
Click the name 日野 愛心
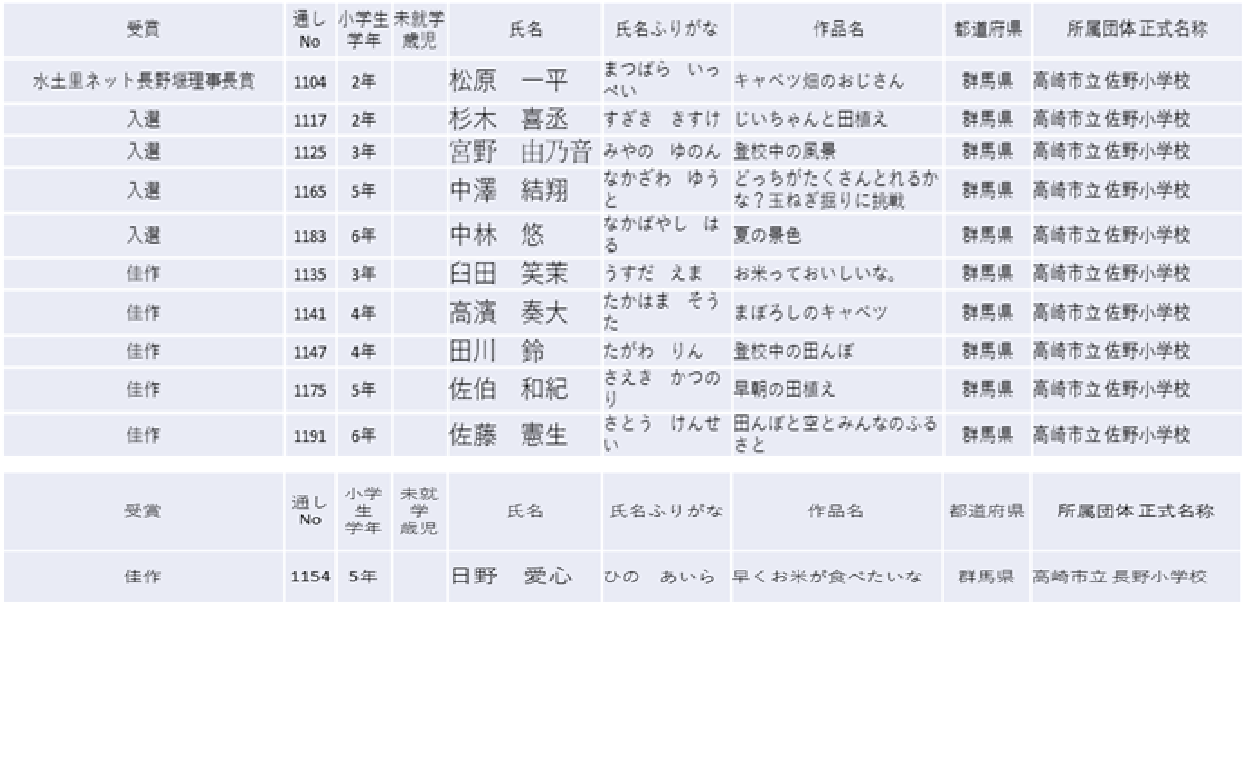point(510,577)
